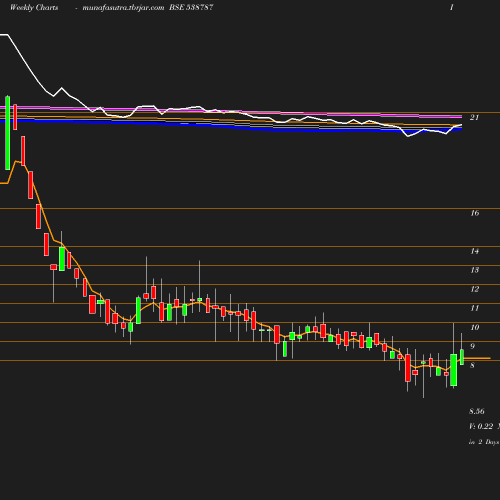
Task: Click the volume value 'V: 0.22'
Action: (x=481, y=426)
